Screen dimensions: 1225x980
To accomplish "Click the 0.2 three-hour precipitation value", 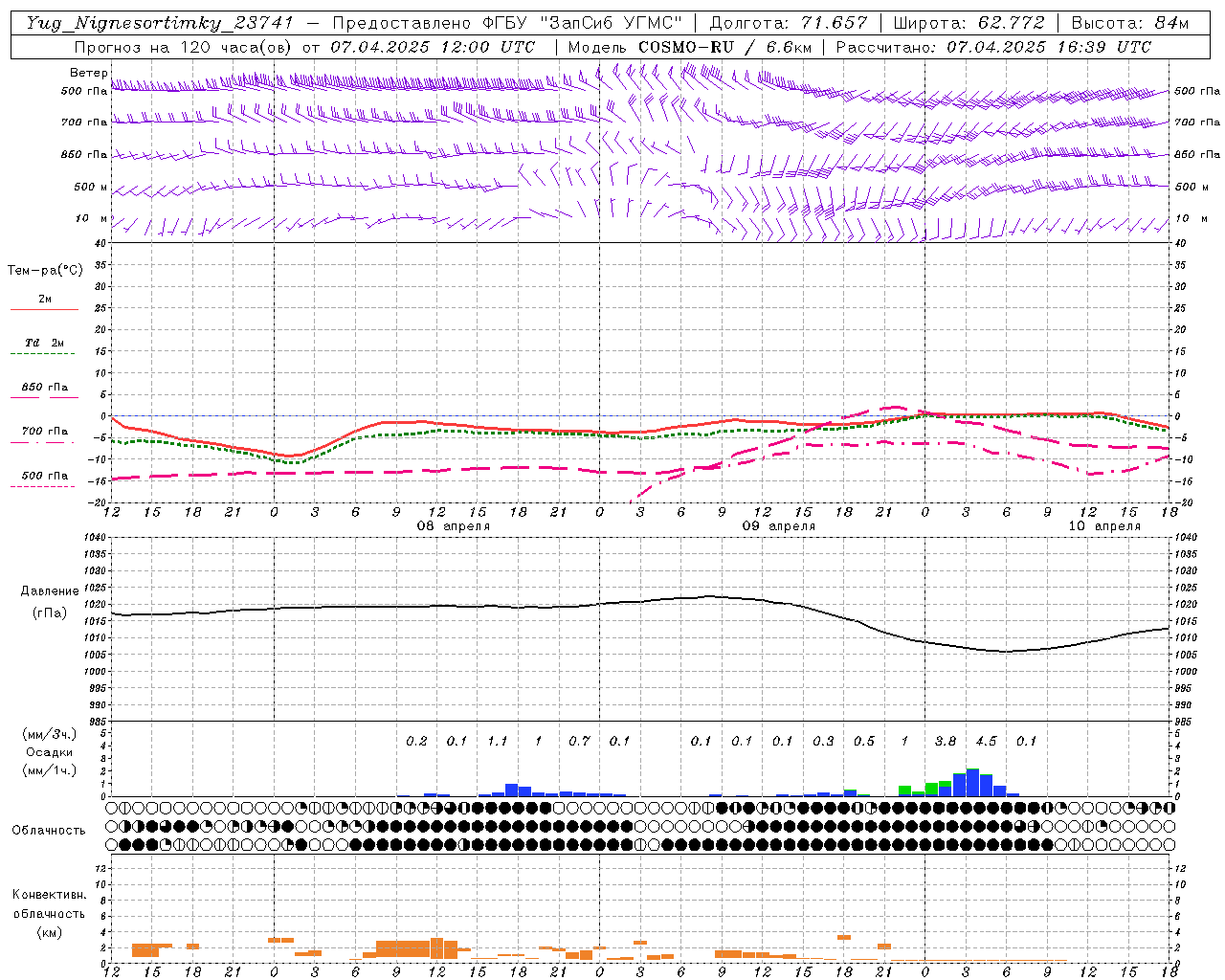I will pyautogui.click(x=416, y=741).
